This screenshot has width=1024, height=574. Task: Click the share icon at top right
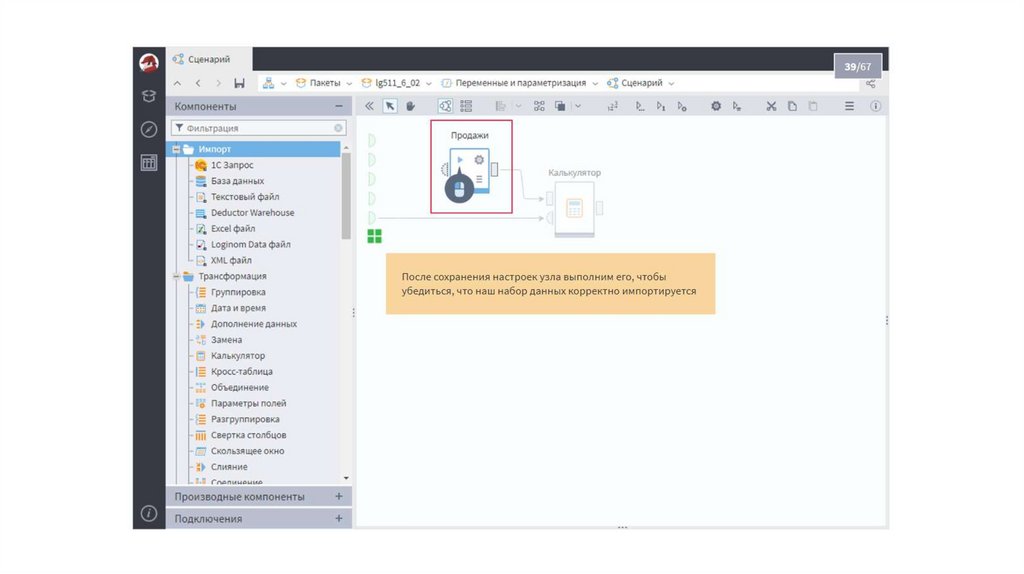pyautogui.click(x=871, y=84)
